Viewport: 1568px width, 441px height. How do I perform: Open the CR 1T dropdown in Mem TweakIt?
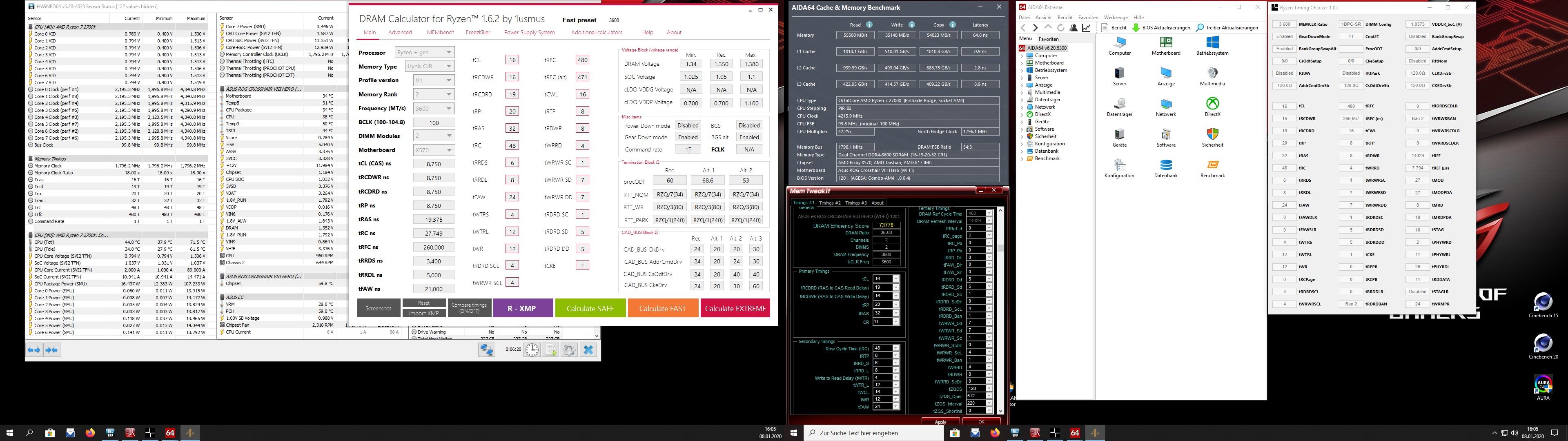(896, 322)
